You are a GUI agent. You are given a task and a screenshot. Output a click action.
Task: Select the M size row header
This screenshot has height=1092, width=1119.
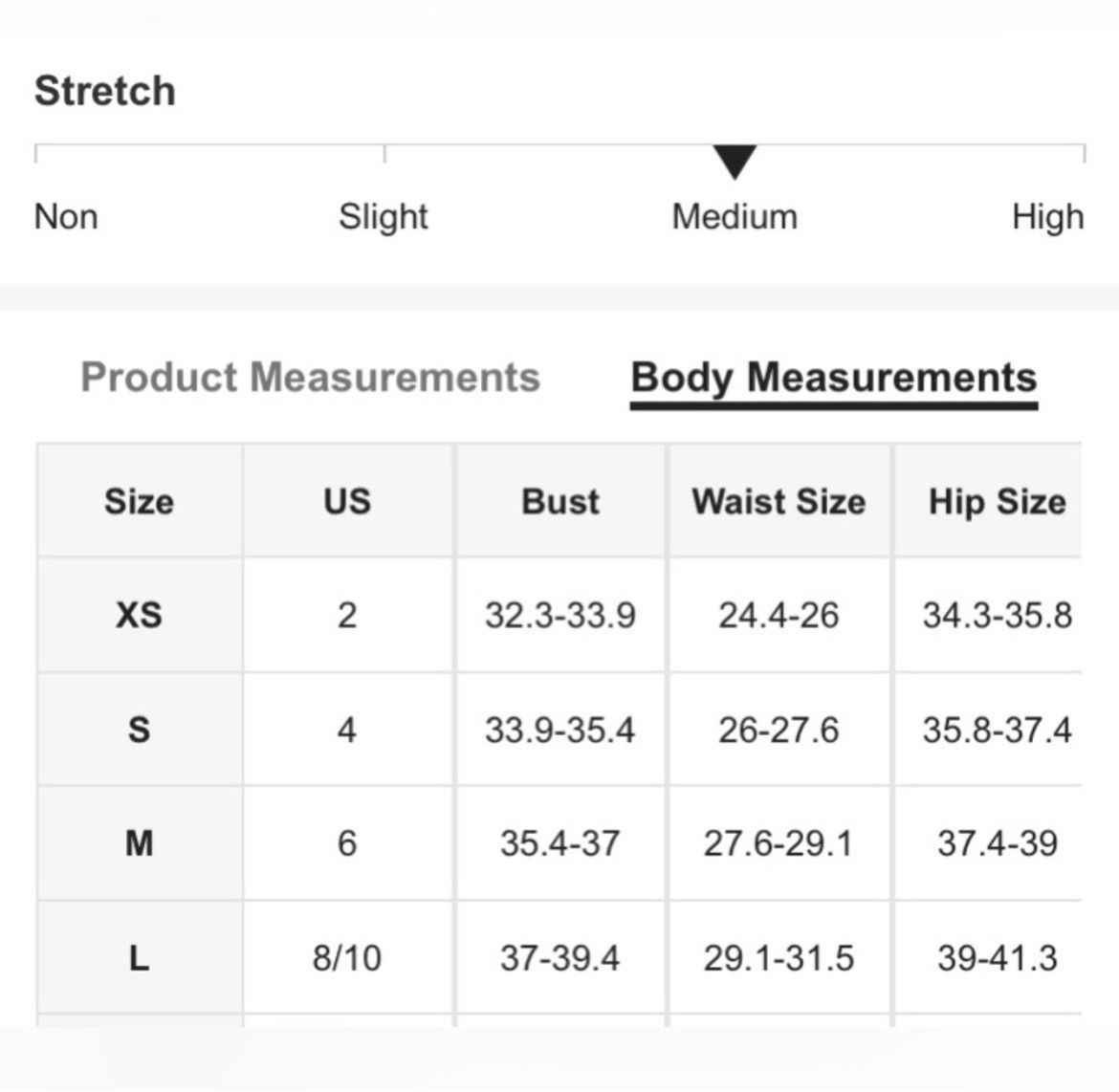pos(140,843)
